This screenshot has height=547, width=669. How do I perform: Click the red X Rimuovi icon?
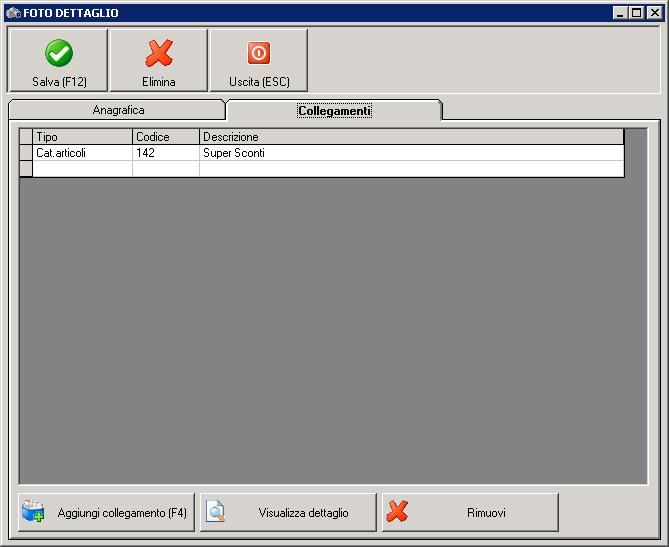[x=397, y=511]
